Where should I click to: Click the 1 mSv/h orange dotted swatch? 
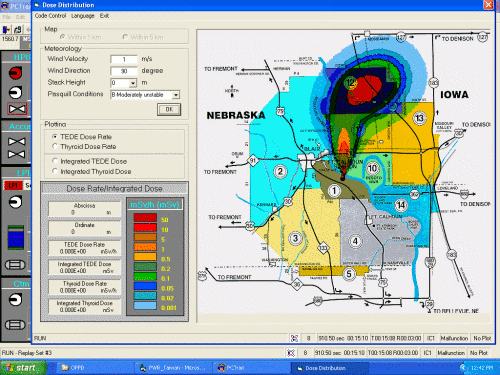[x=145, y=247]
